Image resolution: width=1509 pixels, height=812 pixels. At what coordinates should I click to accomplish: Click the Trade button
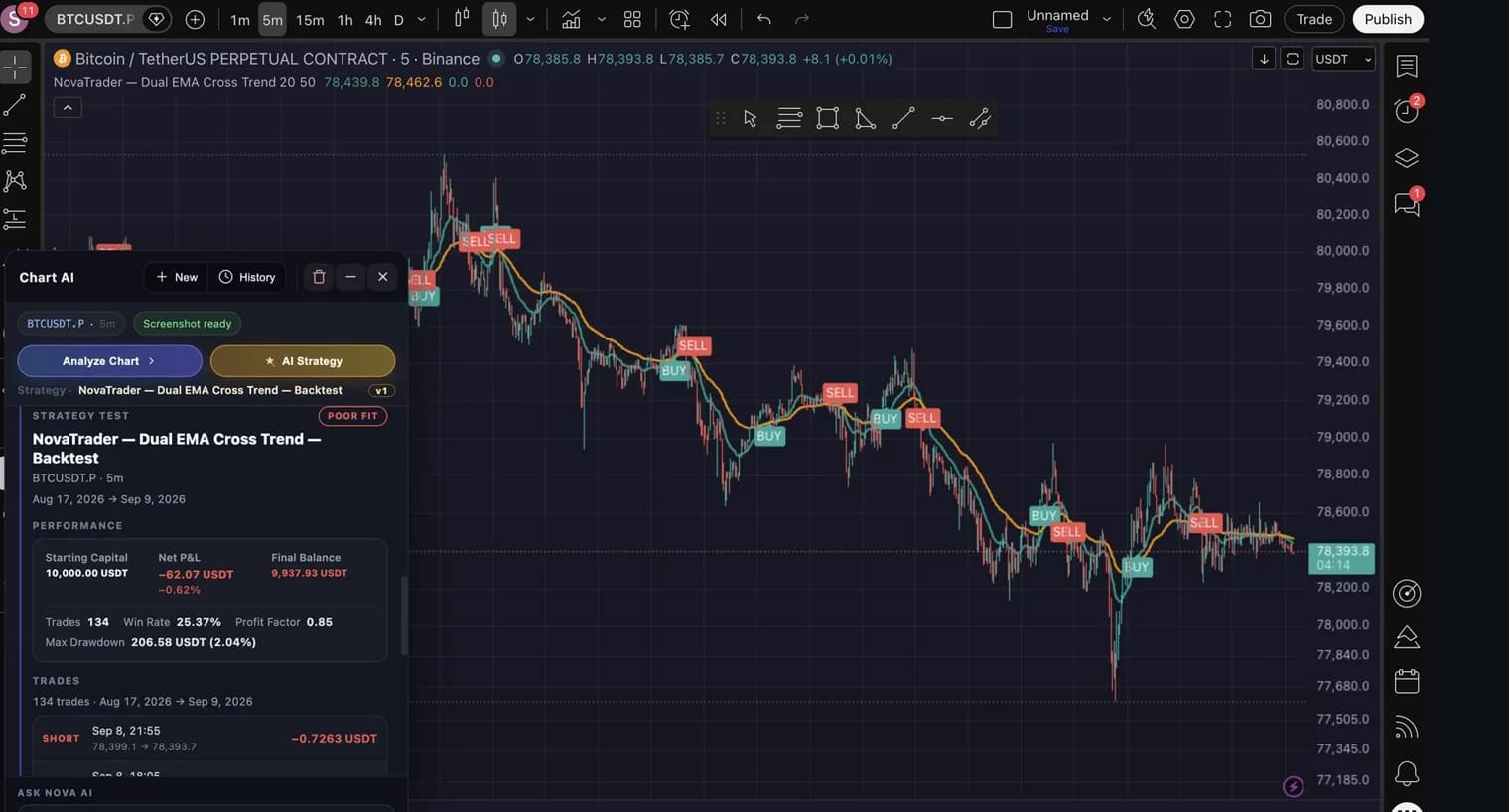pos(1313,19)
